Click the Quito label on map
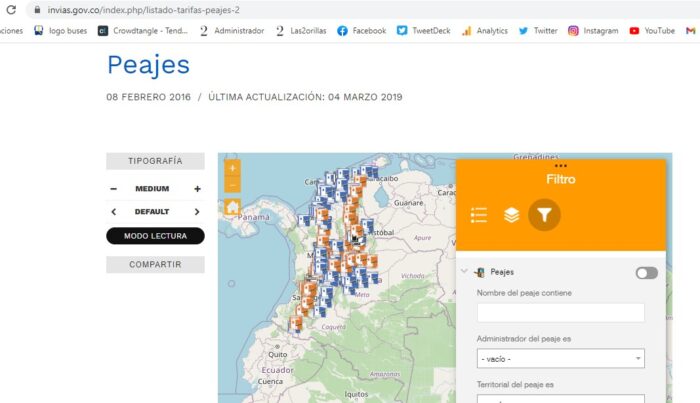 coord(278,354)
